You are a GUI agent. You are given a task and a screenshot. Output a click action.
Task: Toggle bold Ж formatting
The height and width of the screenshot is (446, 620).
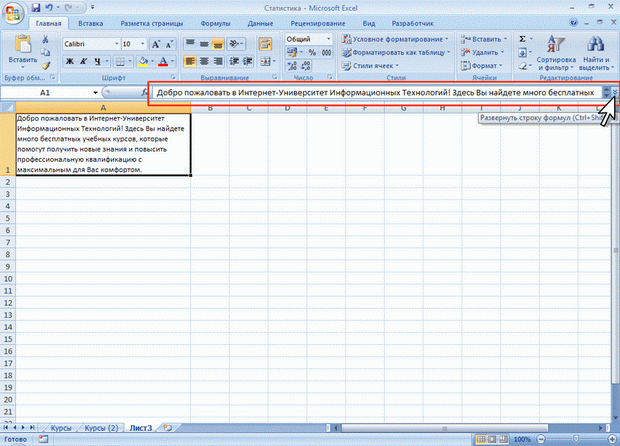pos(70,61)
